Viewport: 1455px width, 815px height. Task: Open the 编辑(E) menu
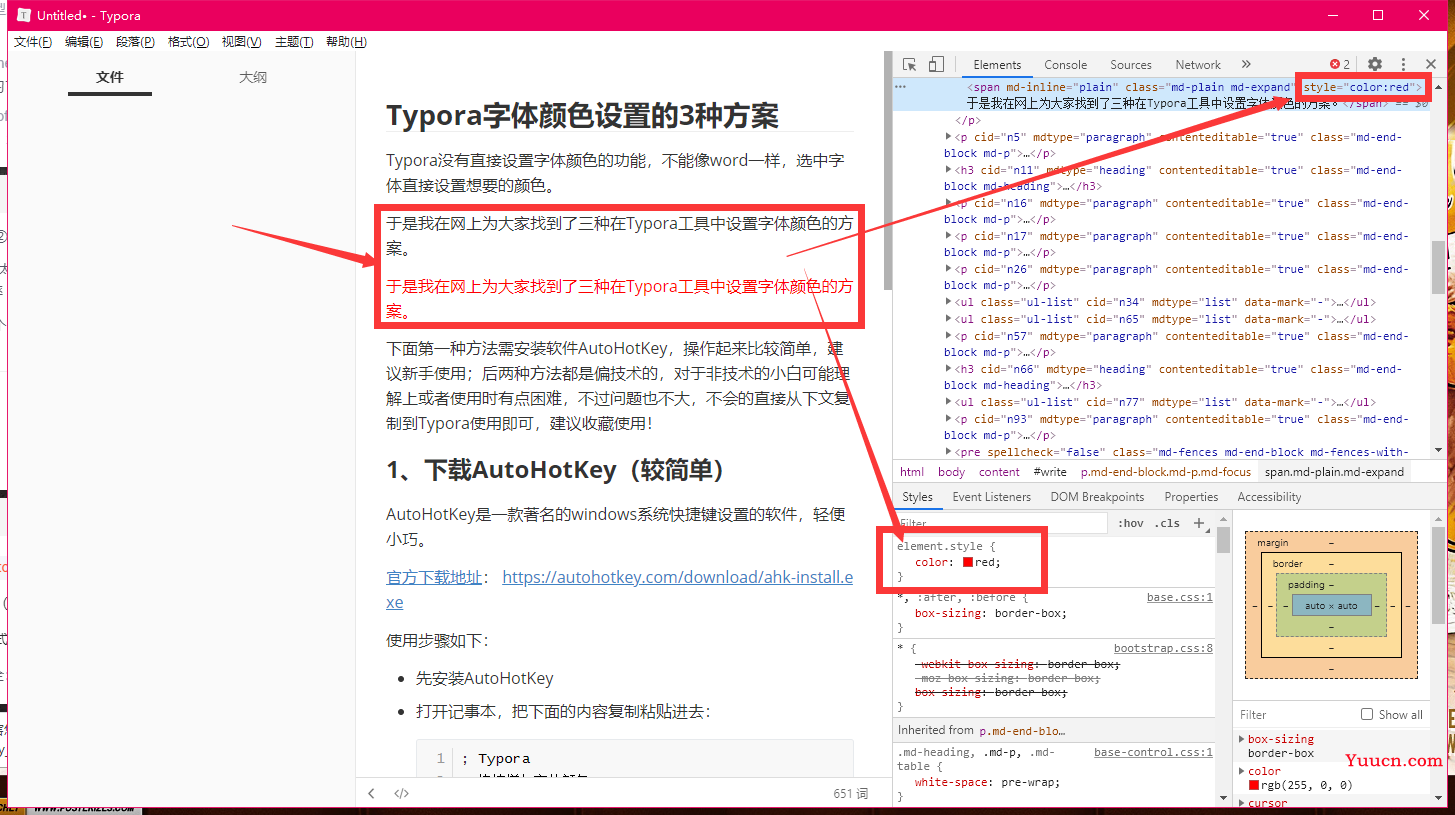tap(84, 42)
